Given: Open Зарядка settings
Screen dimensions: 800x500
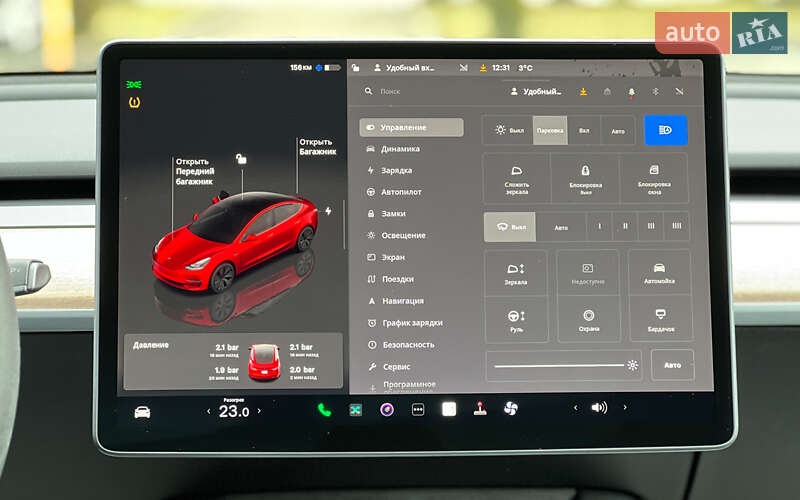Looking at the screenshot, I should point(389,170).
